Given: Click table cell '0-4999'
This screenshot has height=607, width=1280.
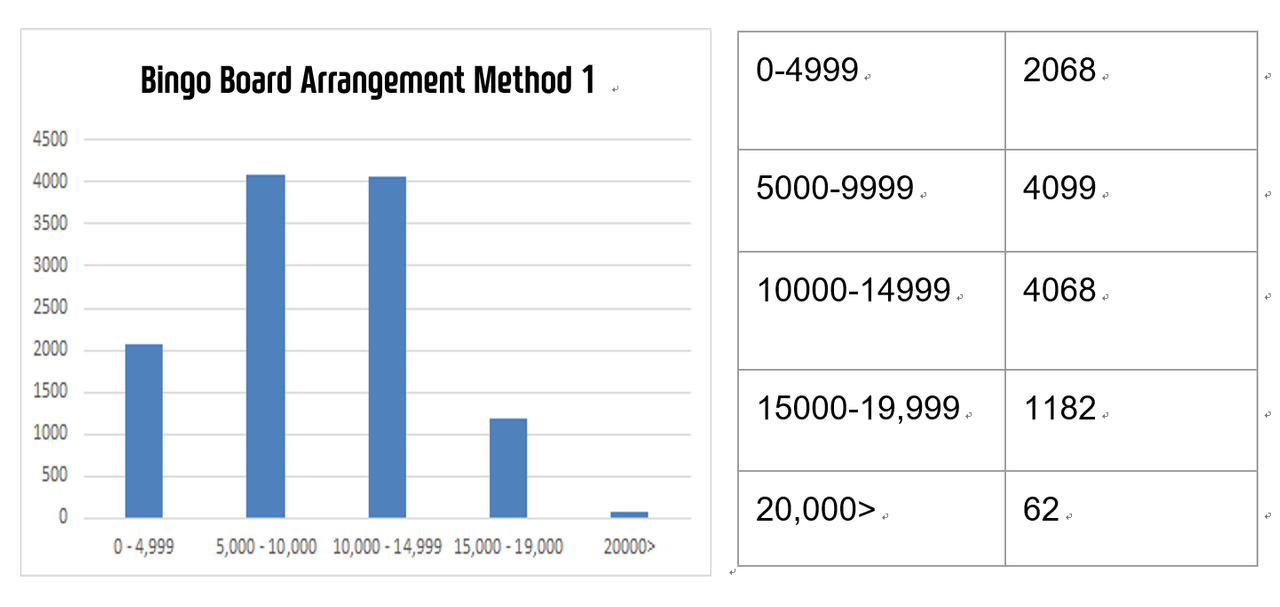Looking at the screenshot, I should [x=871, y=91].
